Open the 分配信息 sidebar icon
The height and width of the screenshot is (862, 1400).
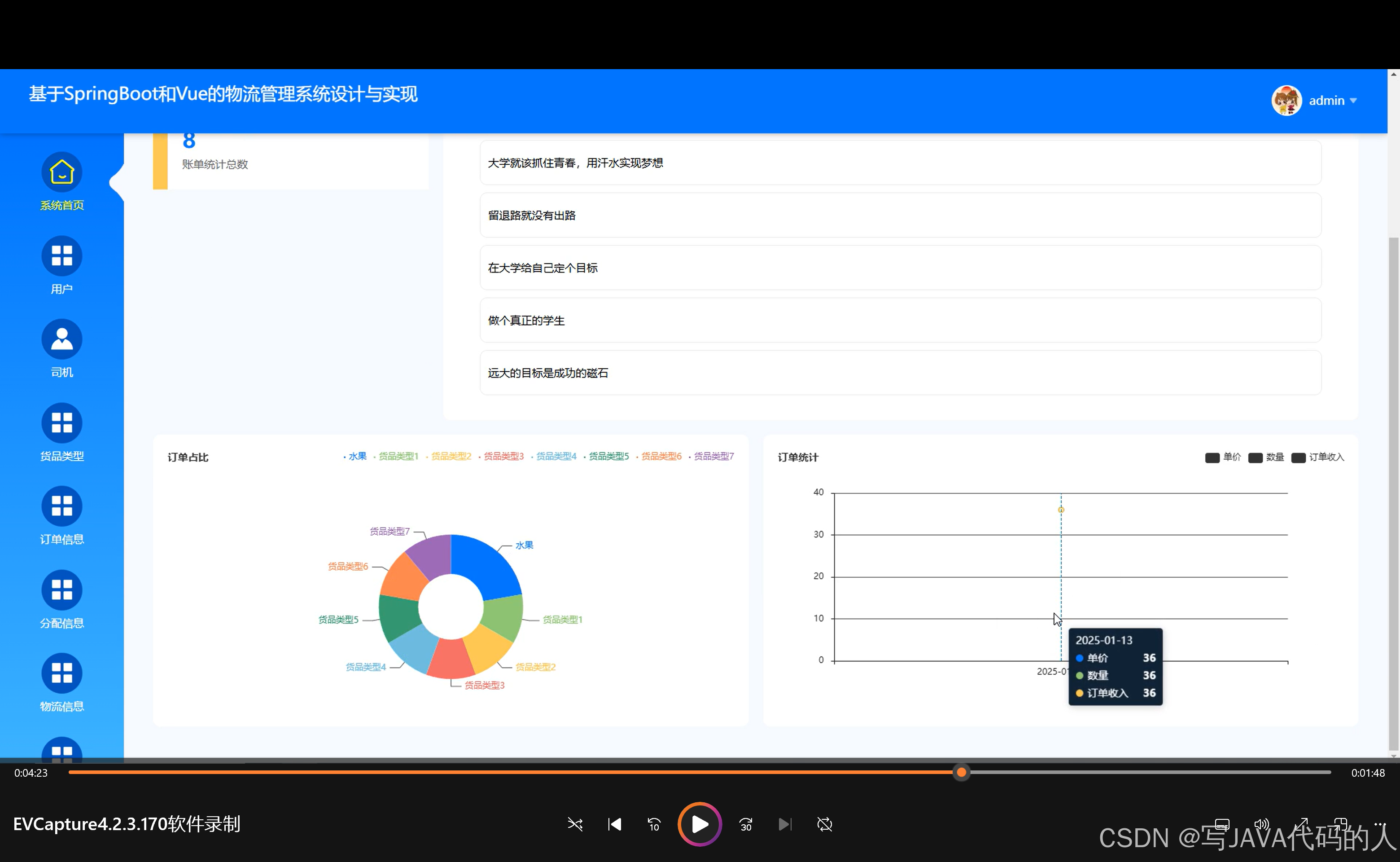pos(61,590)
